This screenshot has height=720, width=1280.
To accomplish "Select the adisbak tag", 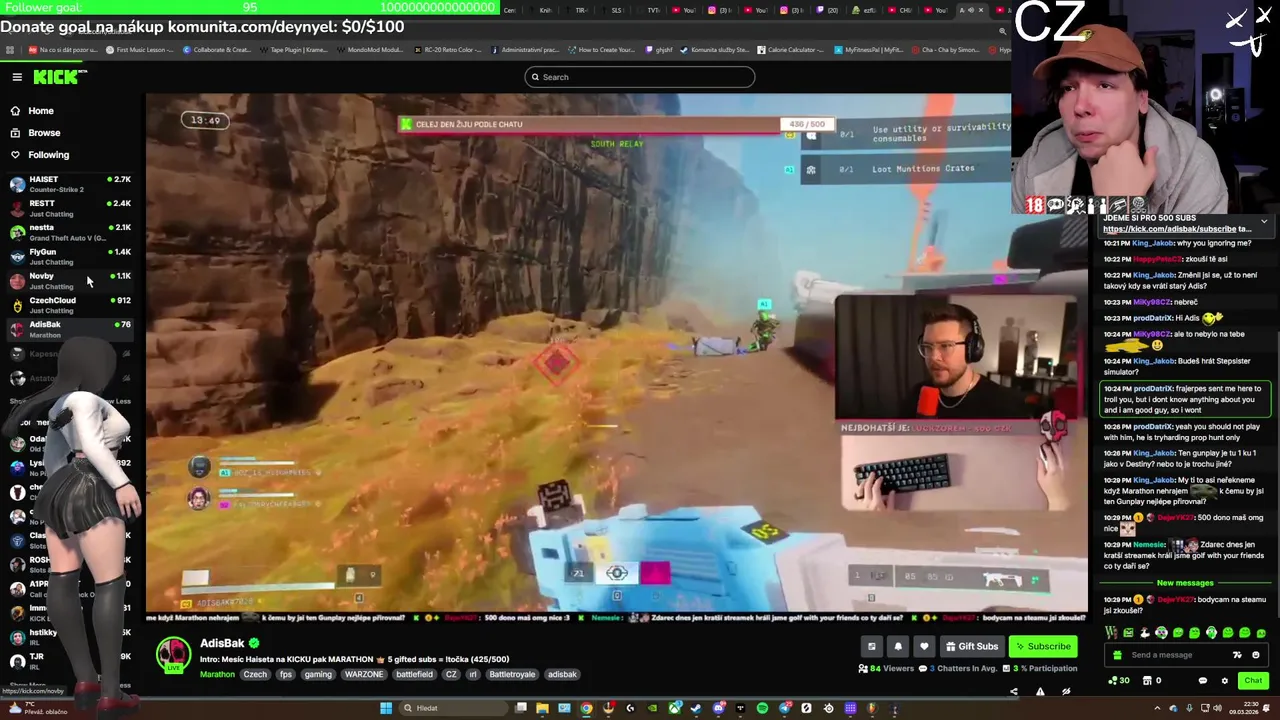I will coord(562,674).
